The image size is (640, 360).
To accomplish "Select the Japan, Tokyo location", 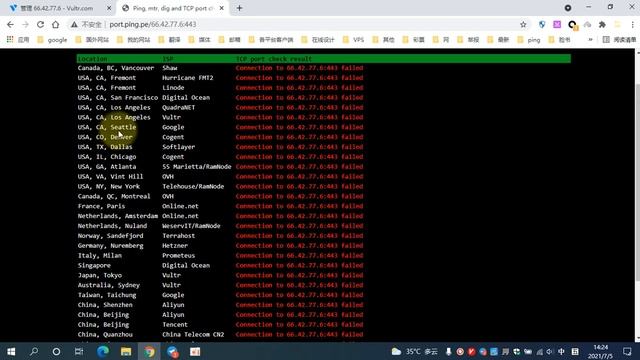I will (x=100, y=275).
